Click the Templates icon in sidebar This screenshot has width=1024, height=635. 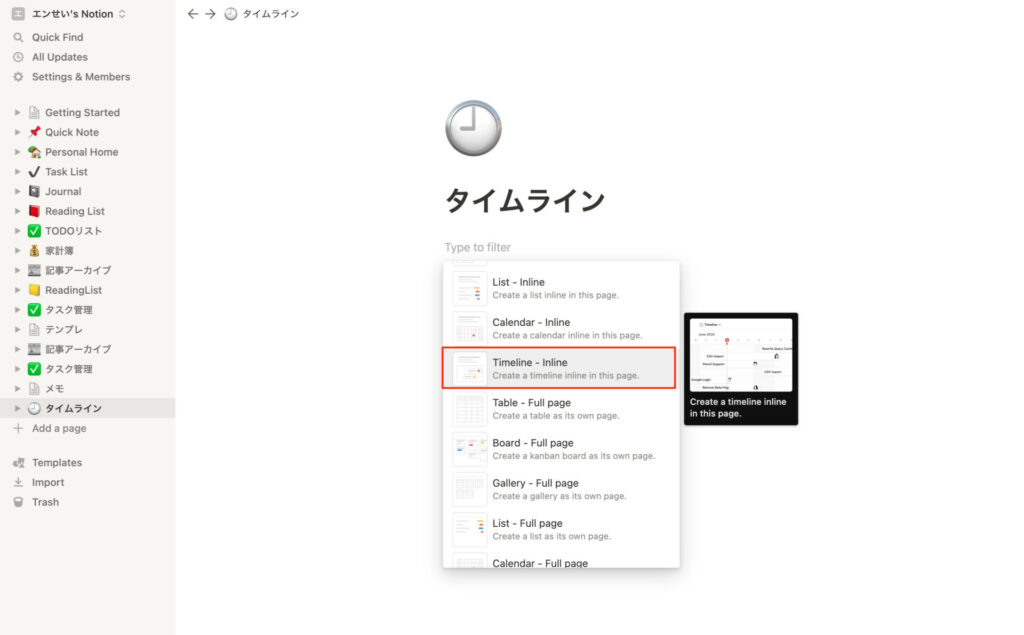tap(18, 463)
